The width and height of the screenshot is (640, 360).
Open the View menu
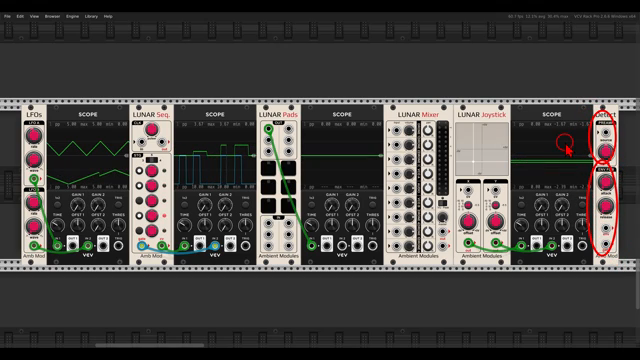34,16
